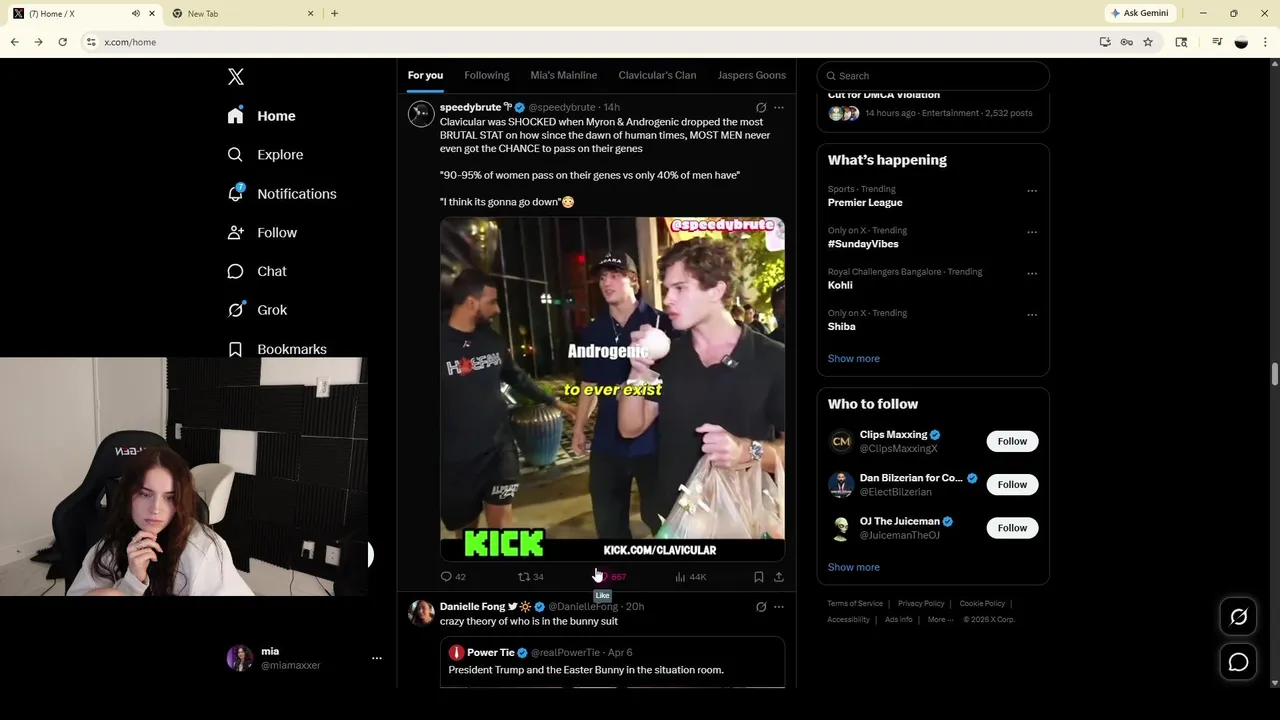The height and width of the screenshot is (720, 1280).
Task: Click the X logo in sidebar
Action: pos(235,77)
